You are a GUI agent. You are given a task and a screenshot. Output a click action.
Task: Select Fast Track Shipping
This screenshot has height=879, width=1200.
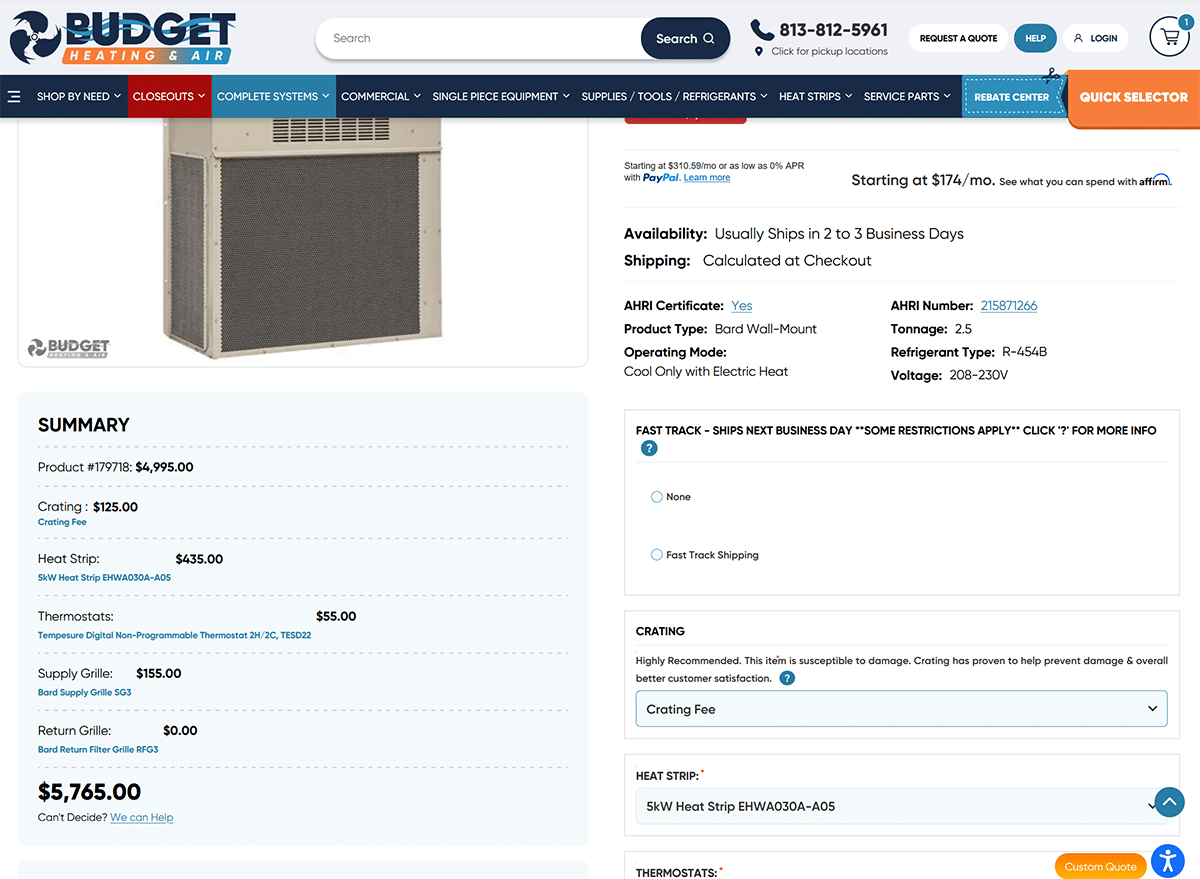click(x=655, y=555)
